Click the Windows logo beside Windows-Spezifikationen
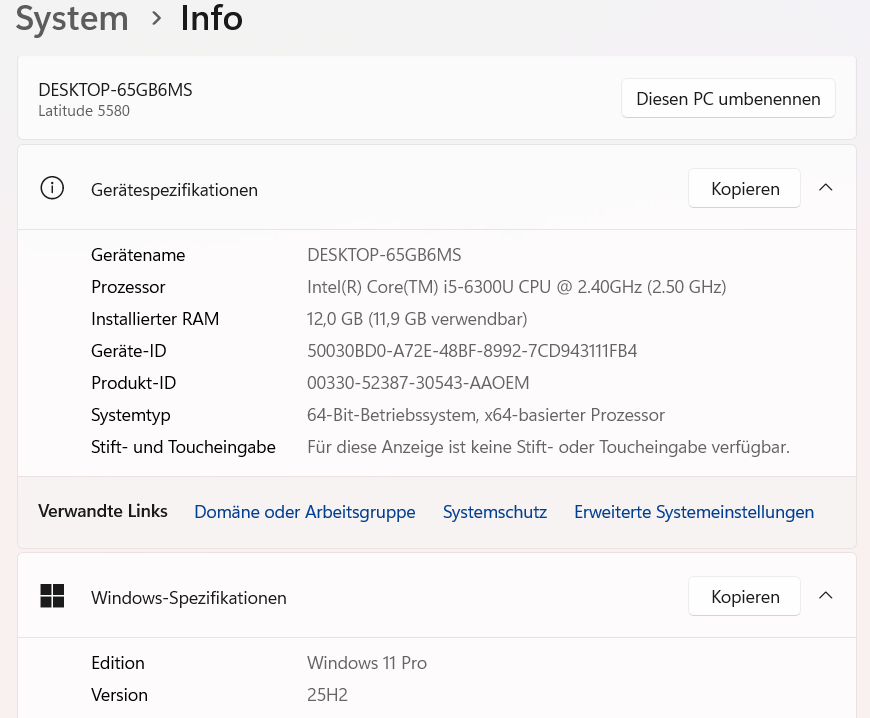The height and width of the screenshot is (718, 870). [52, 596]
